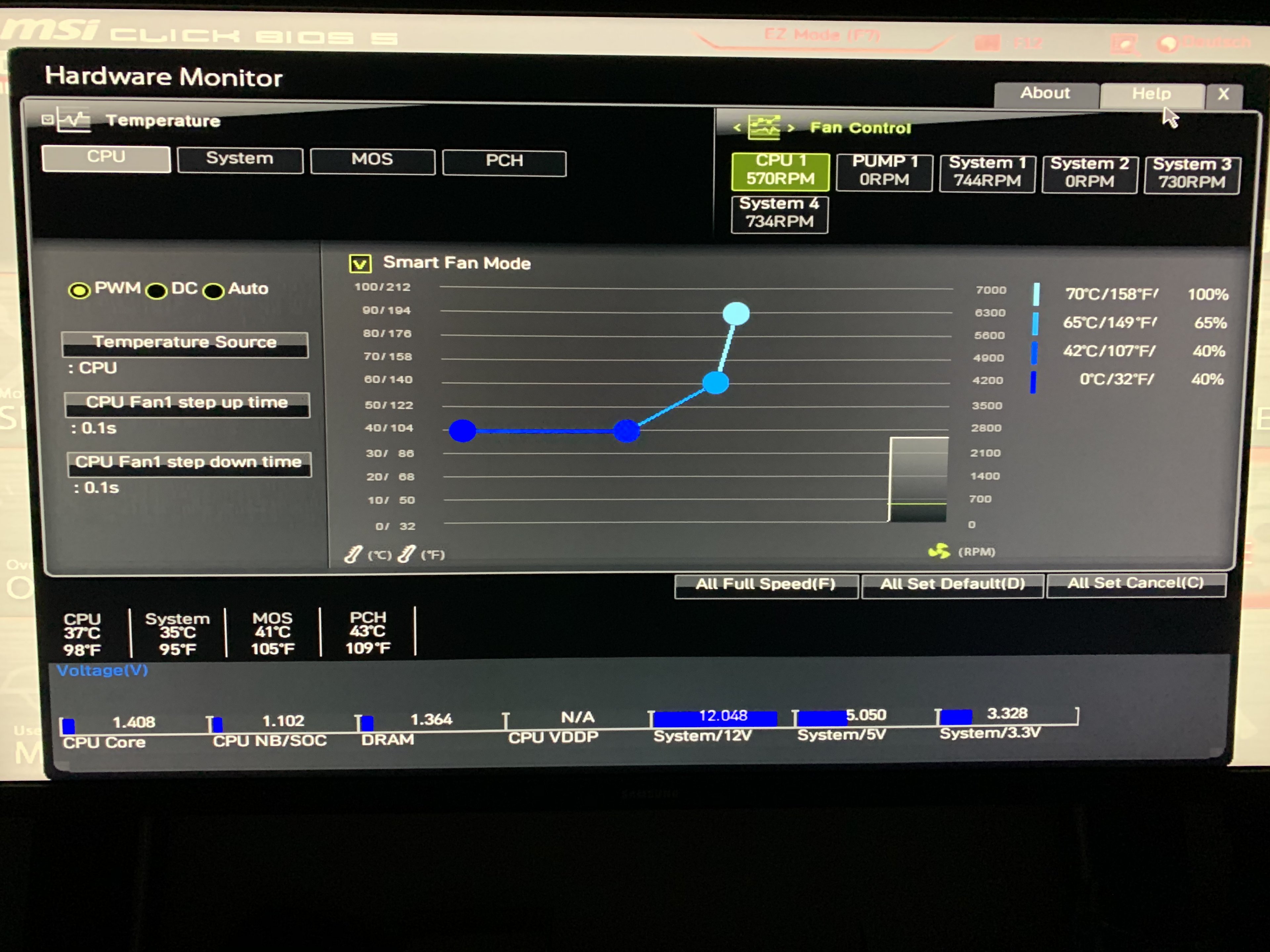
Task: Select the DC radio button
Action: (156, 291)
